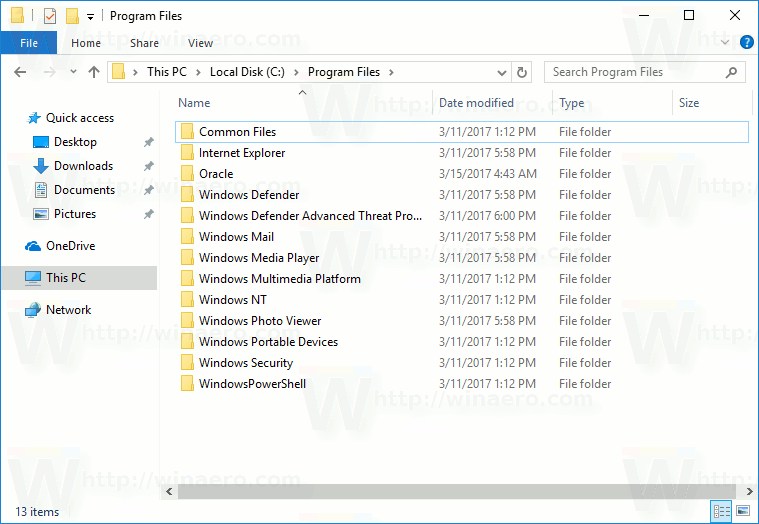Switch to Details view in status bar
Viewport: 759px width, 524px height.
coord(721,511)
